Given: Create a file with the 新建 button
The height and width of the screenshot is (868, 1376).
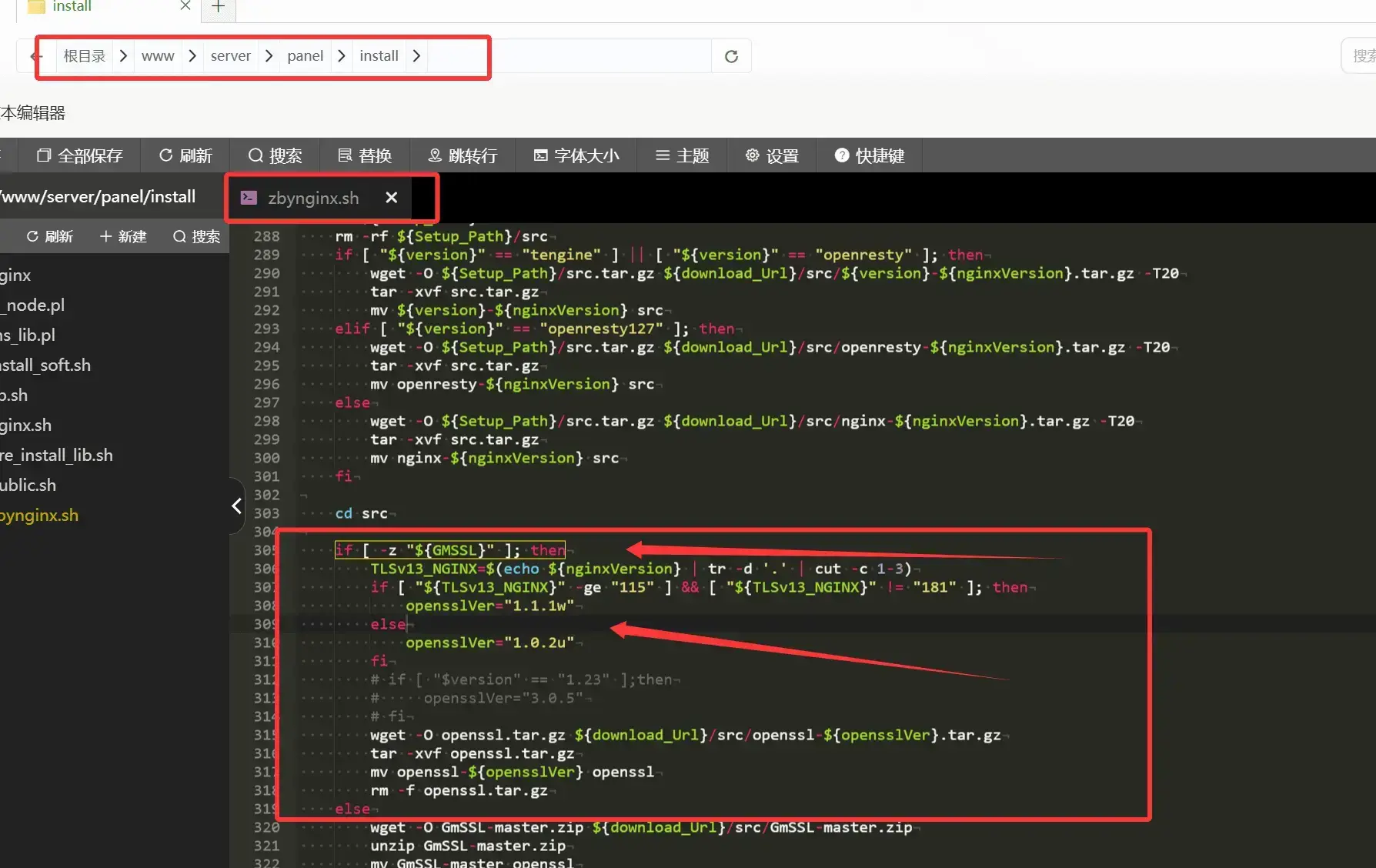Looking at the screenshot, I should pyautogui.click(x=122, y=236).
